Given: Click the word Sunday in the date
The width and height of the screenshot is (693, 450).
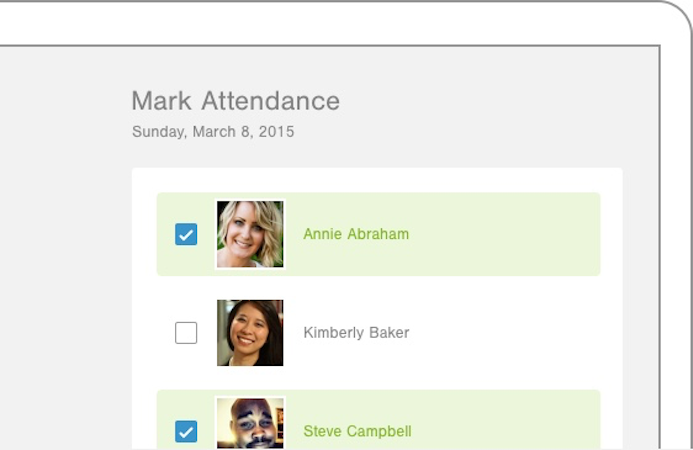Looking at the screenshot, I should click(157, 131).
